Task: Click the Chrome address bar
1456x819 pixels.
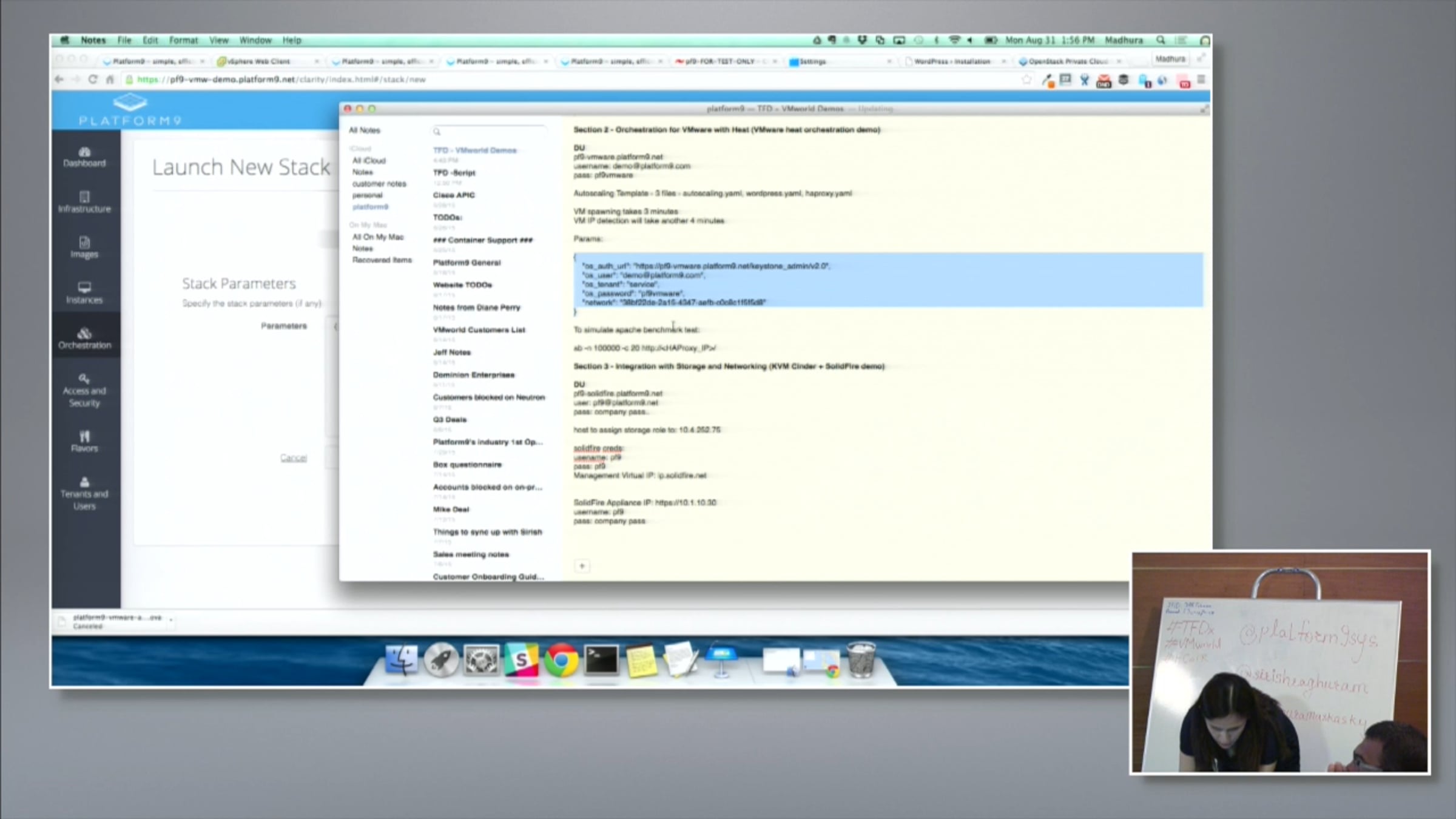Action: pos(570,79)
